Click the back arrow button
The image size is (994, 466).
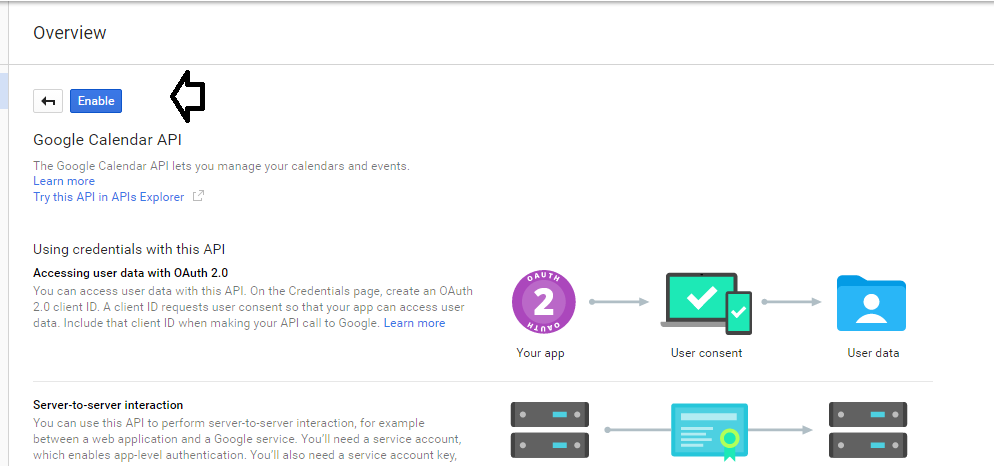pyautogui.click(x=48, y=101)
